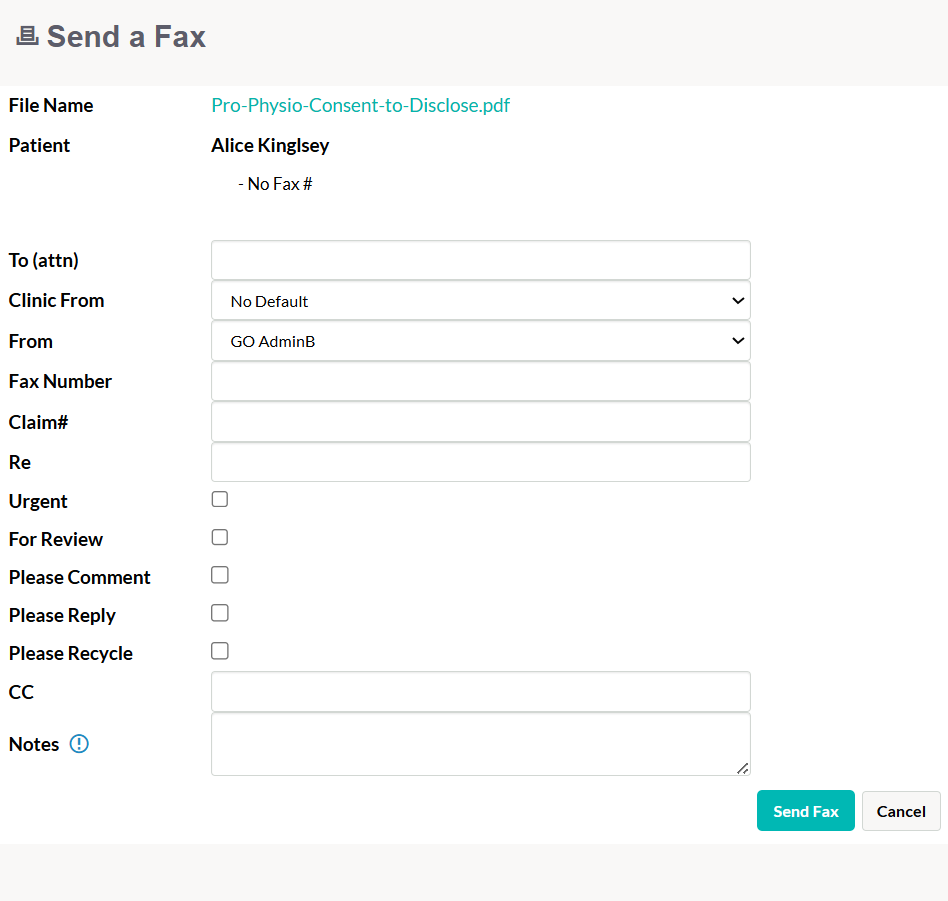
Task: Click the Send Fax button
Action: (x=805, y=811)
